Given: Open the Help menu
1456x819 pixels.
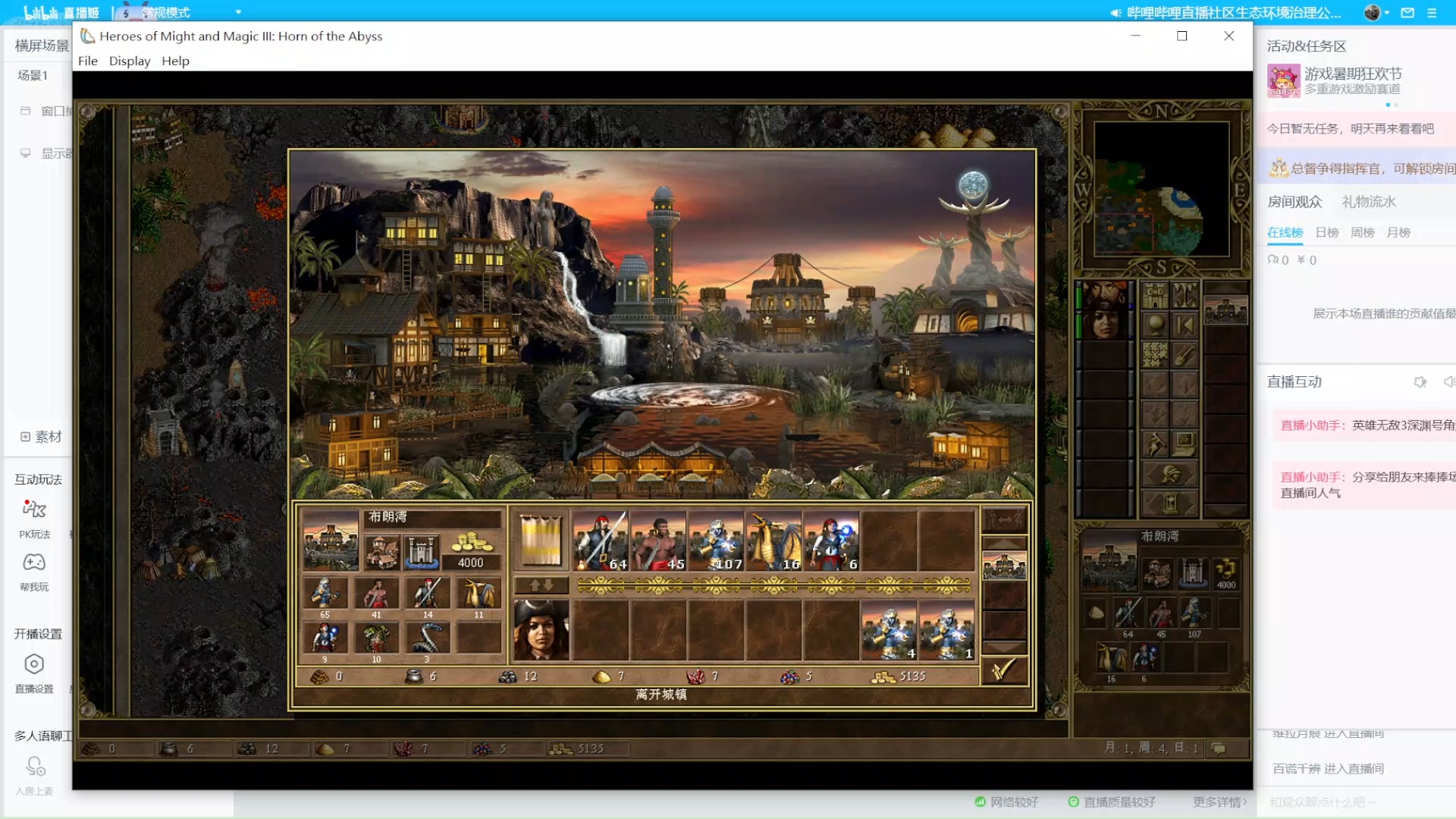Looking at the screenshot, I should click(175, 61).
